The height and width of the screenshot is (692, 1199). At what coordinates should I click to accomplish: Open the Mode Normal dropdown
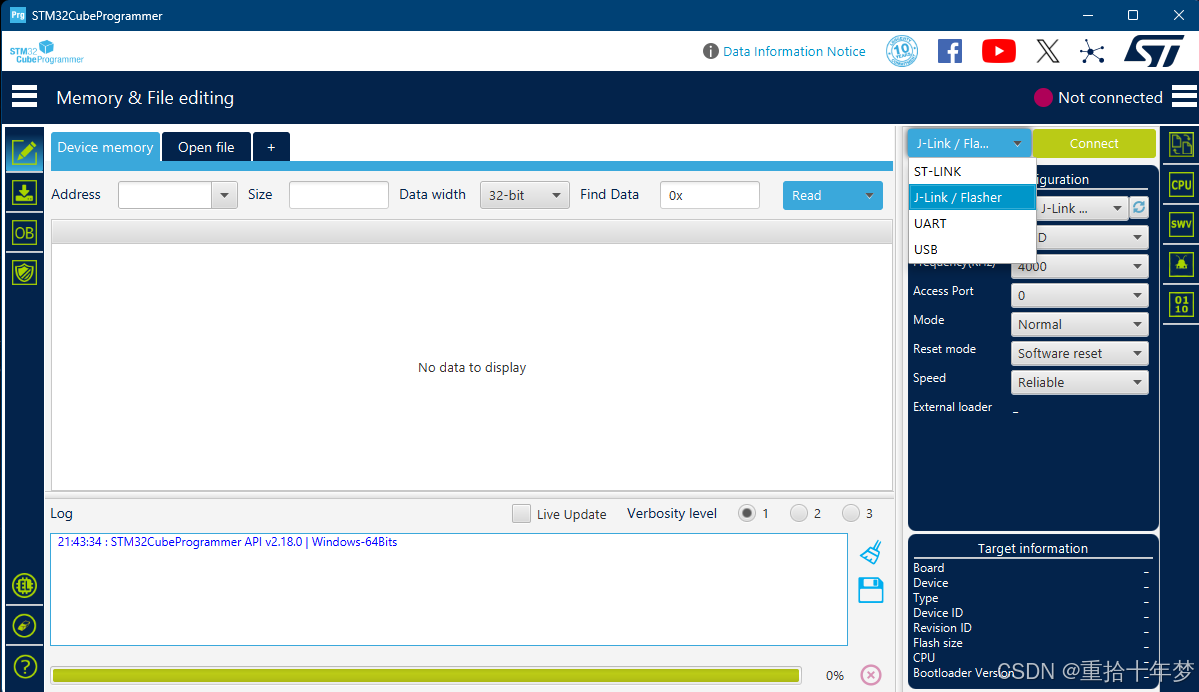(x=1080, y=324)
